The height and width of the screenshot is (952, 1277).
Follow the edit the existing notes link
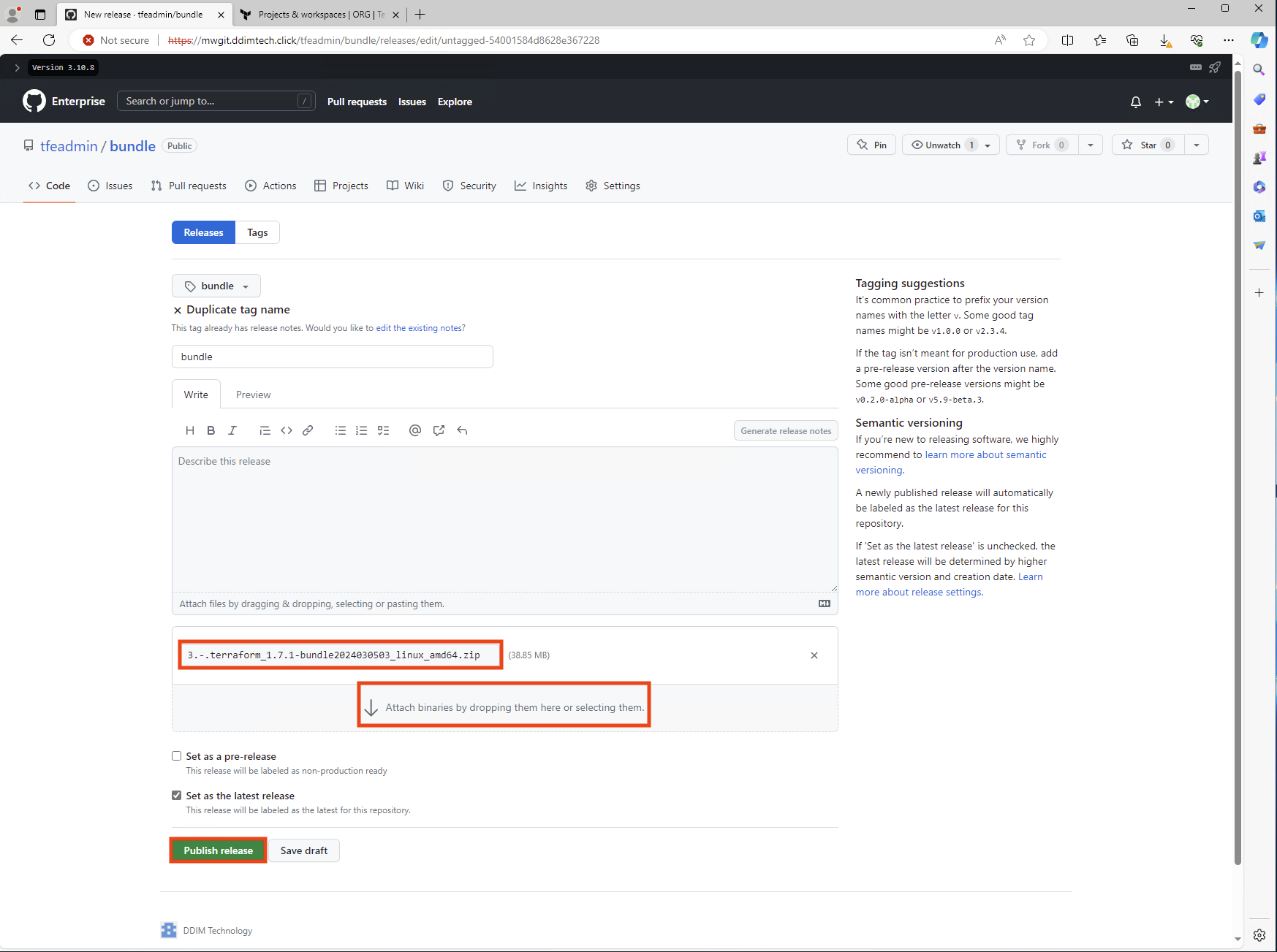click(419, 328)
